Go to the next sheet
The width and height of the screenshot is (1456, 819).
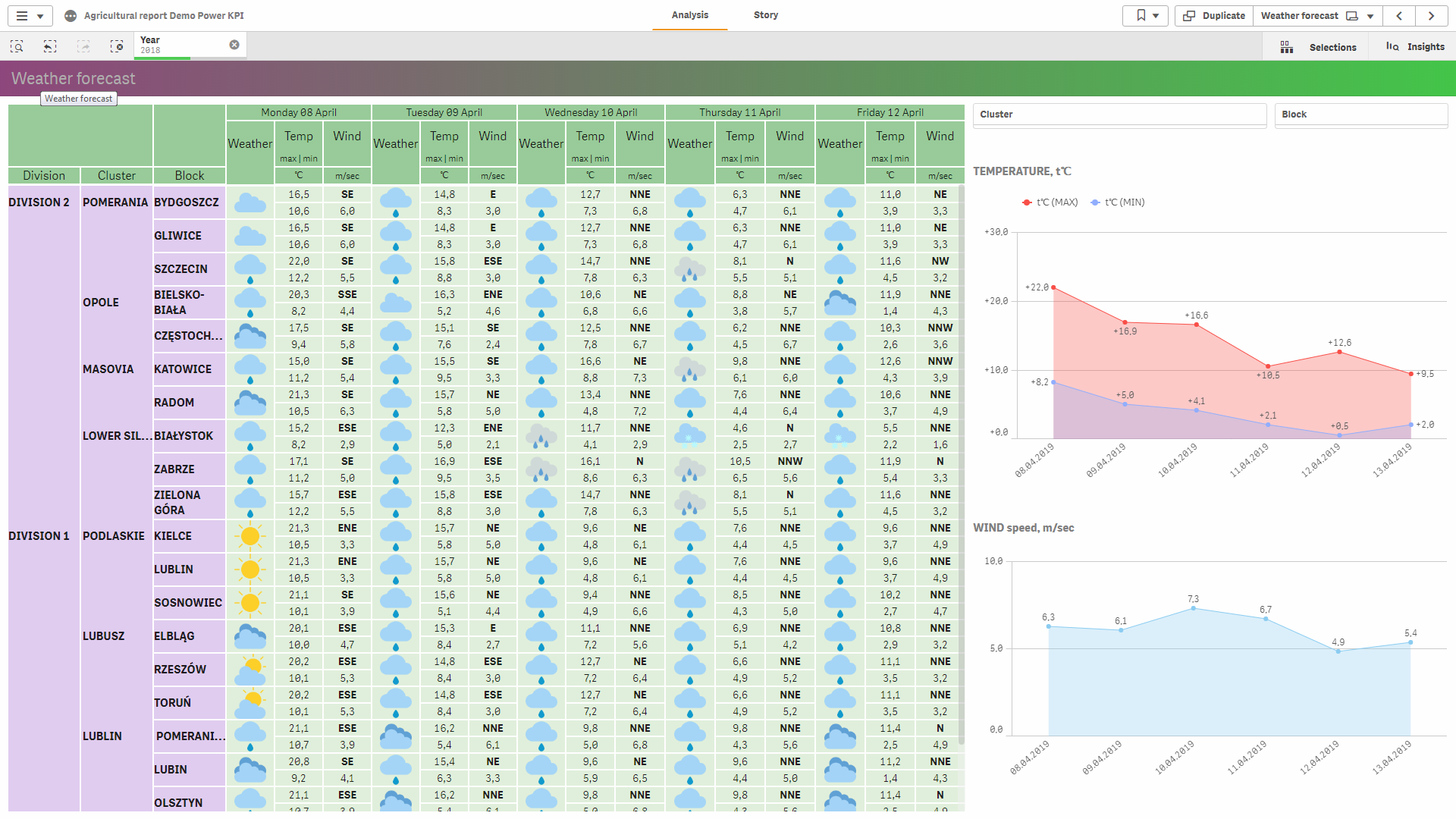pos(1431,15)
